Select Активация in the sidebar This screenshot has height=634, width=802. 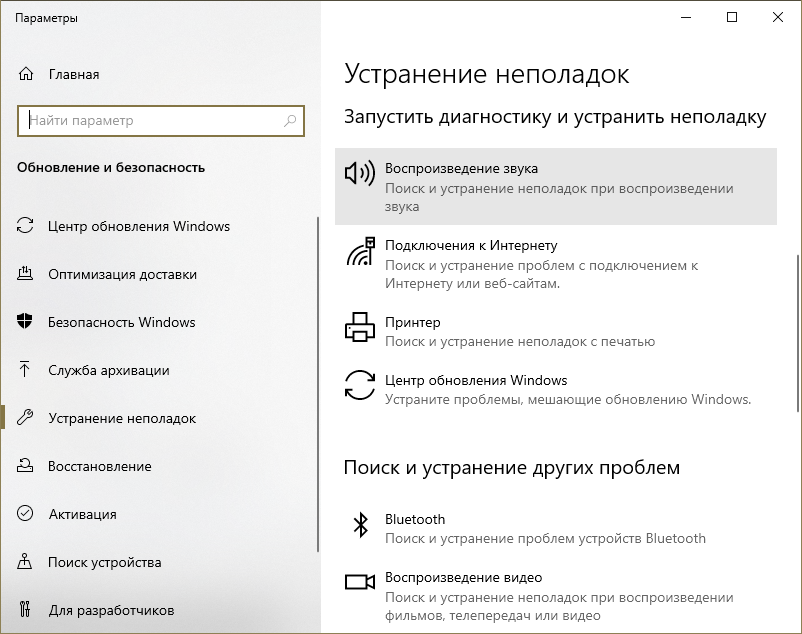(x=82, y=514)
